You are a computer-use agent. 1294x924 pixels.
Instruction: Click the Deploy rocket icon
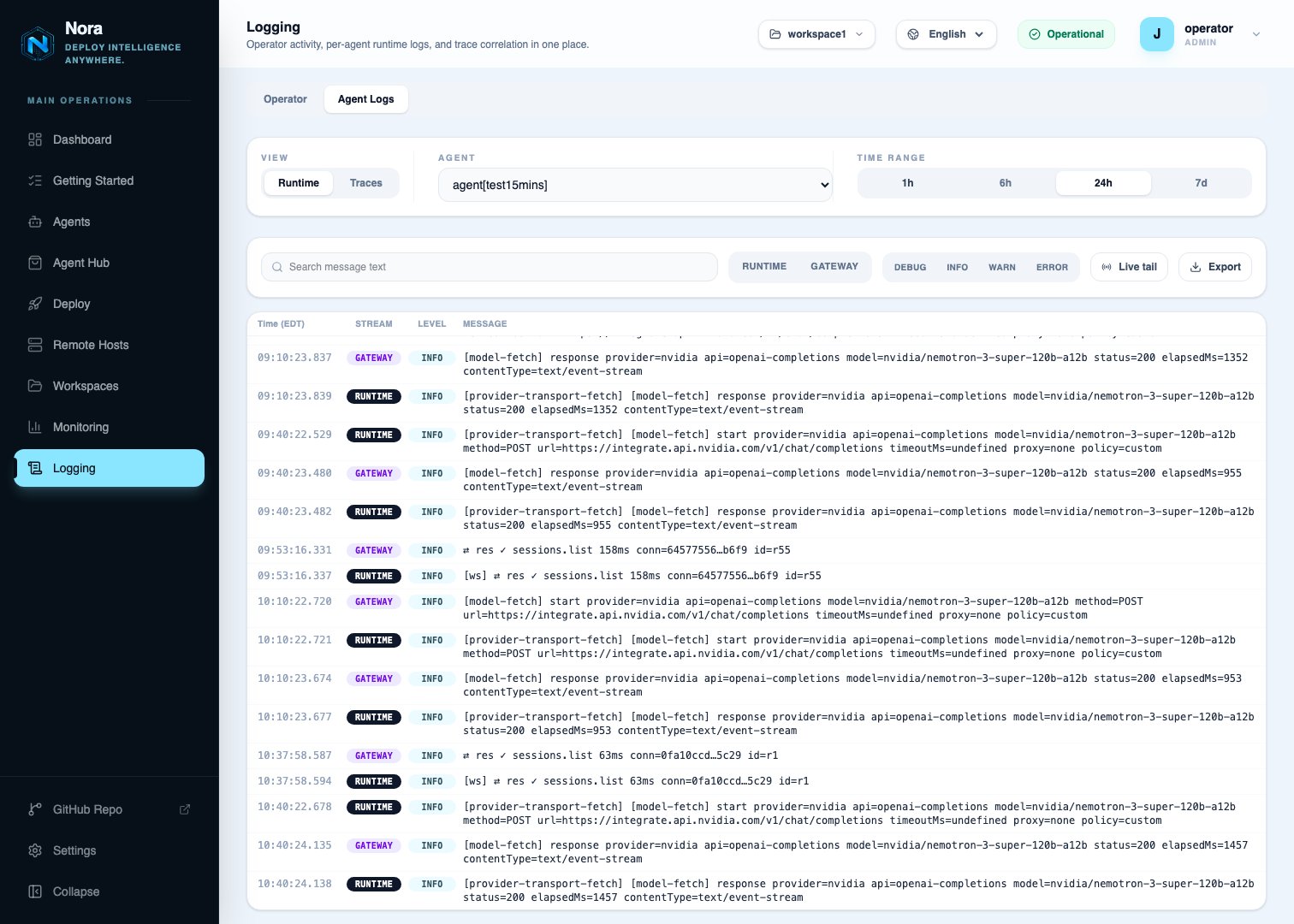(x=35, y=304)
